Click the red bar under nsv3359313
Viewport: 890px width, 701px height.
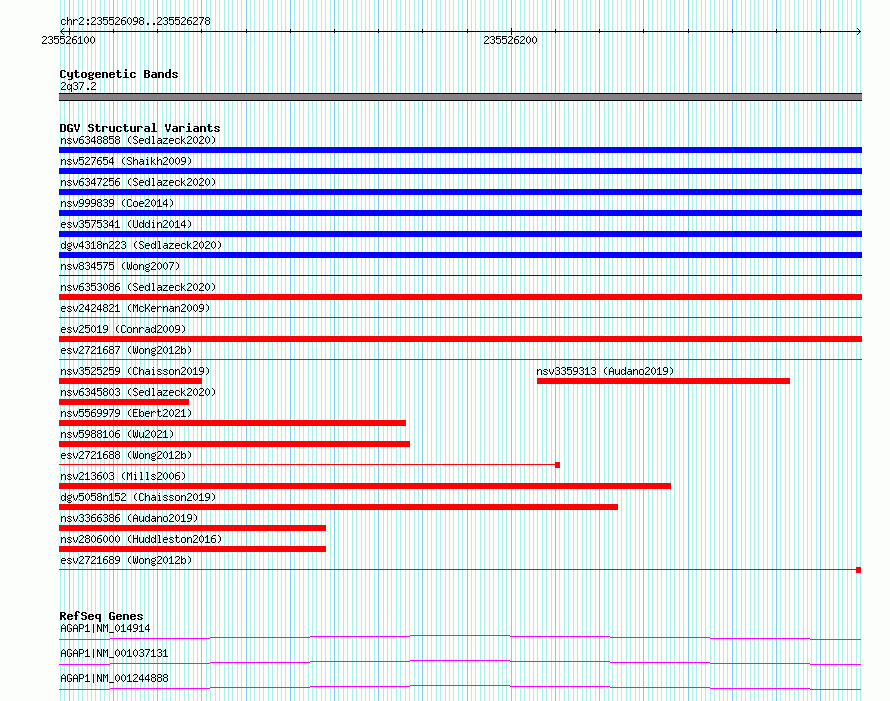pyautogui.click(x=664, y=381)
